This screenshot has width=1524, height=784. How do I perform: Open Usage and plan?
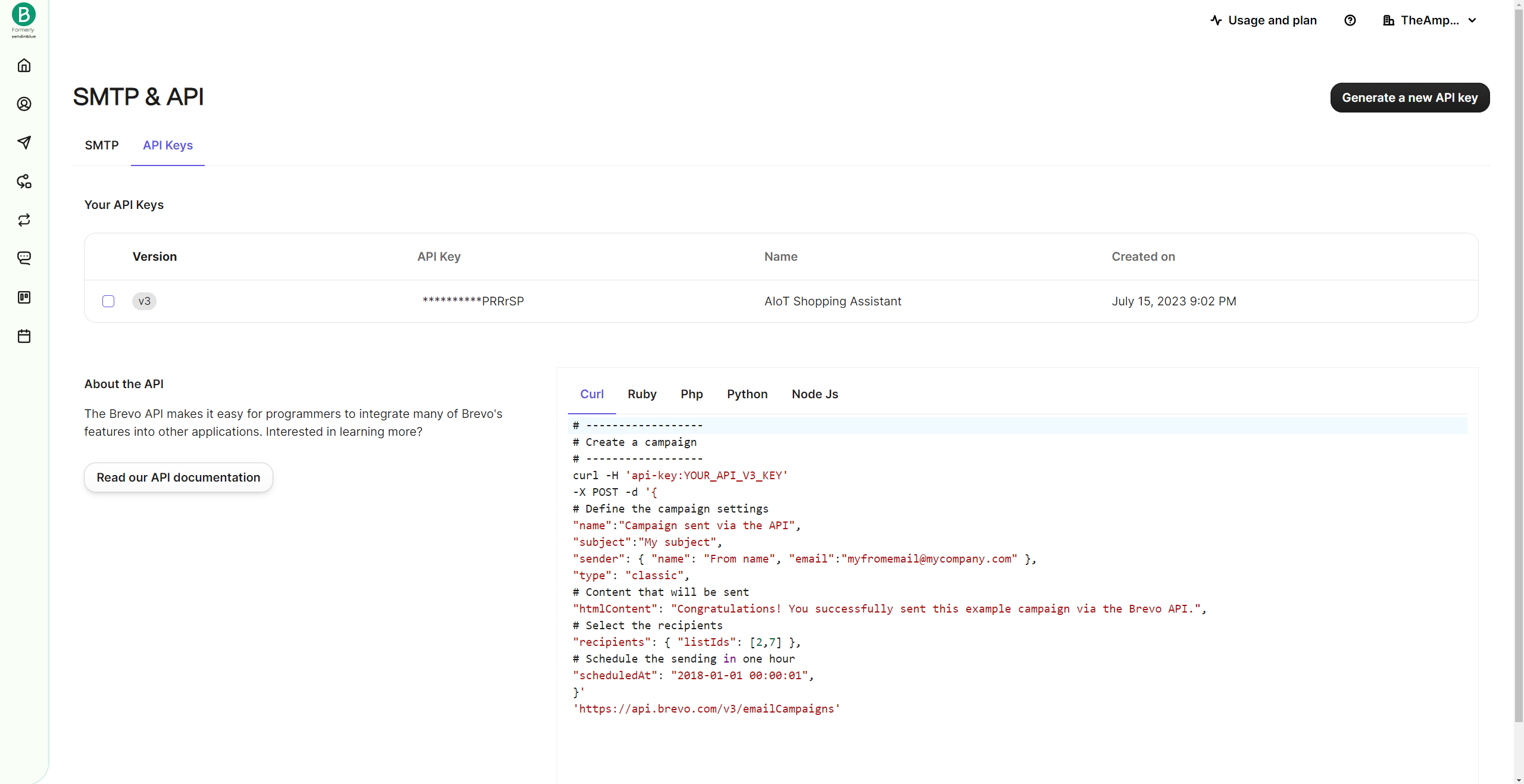1272,20
